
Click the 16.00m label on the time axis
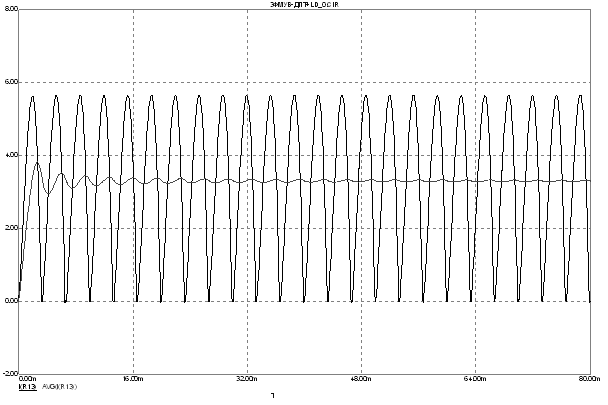(x=133, y=380)
